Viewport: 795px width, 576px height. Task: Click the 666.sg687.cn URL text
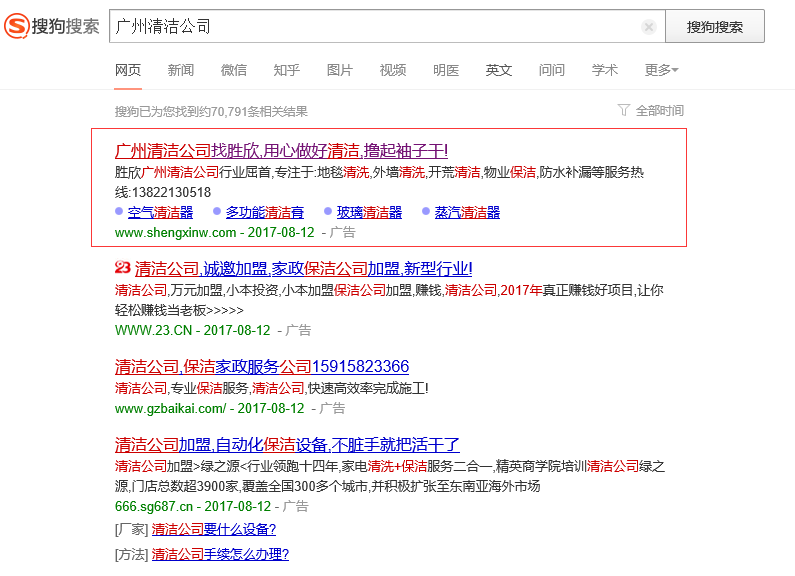[154, 506]
